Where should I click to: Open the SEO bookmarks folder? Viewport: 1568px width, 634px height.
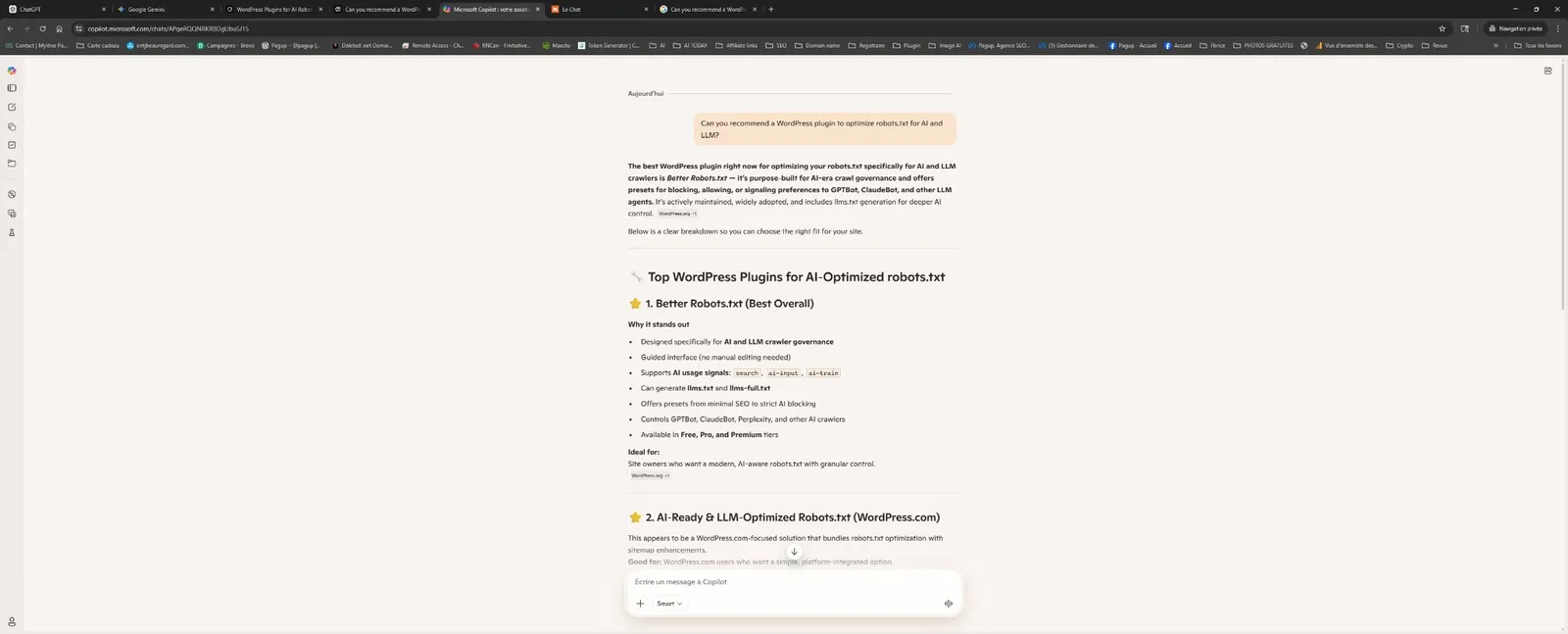tap(776, 45)
